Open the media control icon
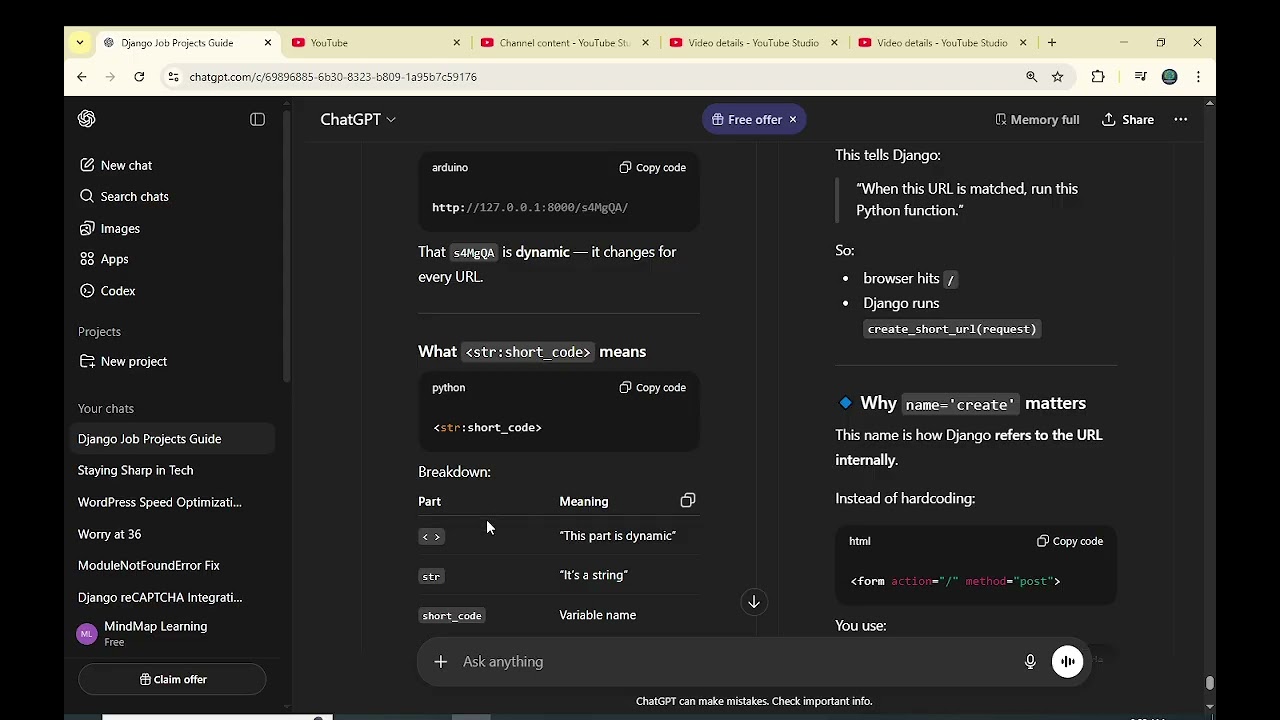 tap(1141, 77)
